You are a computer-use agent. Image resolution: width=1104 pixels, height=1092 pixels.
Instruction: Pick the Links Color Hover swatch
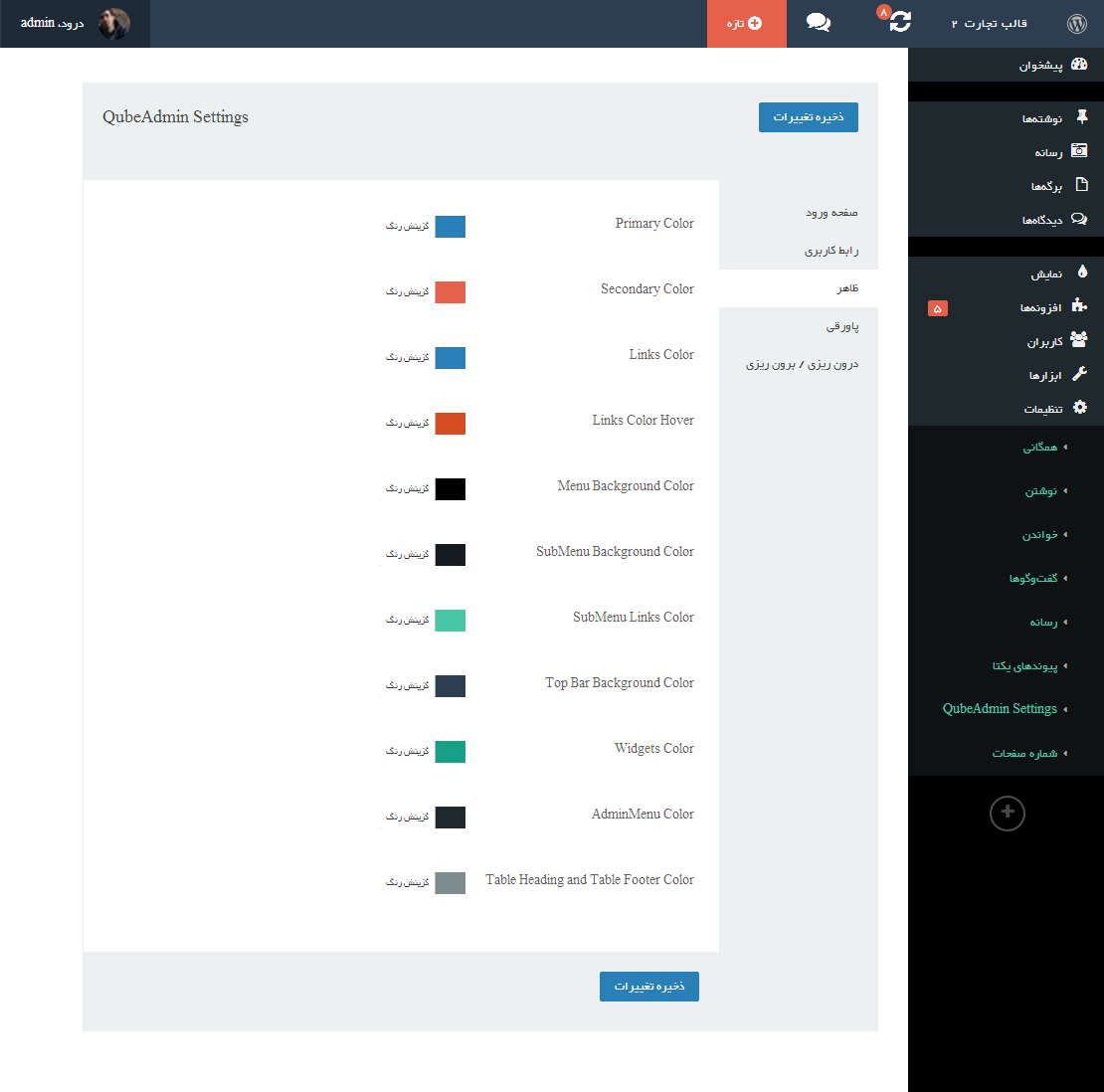450,424
